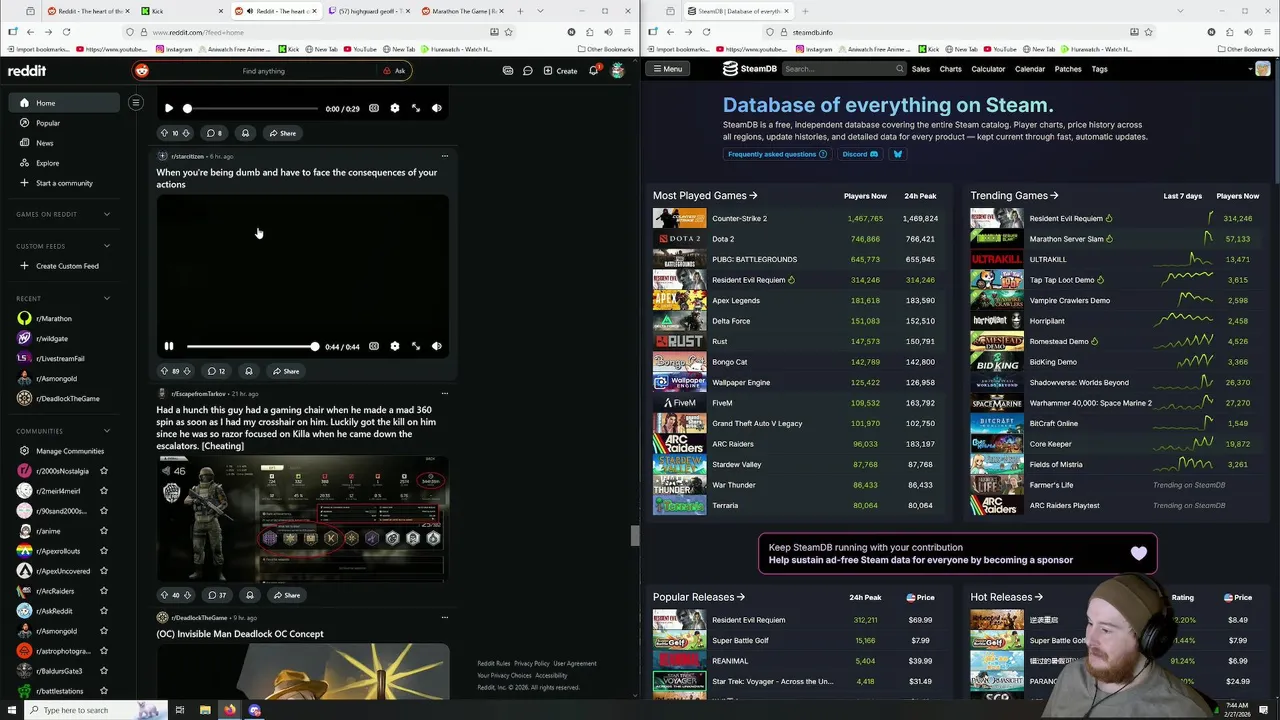
Task: Click the Reddit advertise icon in header
Action: 508,71
